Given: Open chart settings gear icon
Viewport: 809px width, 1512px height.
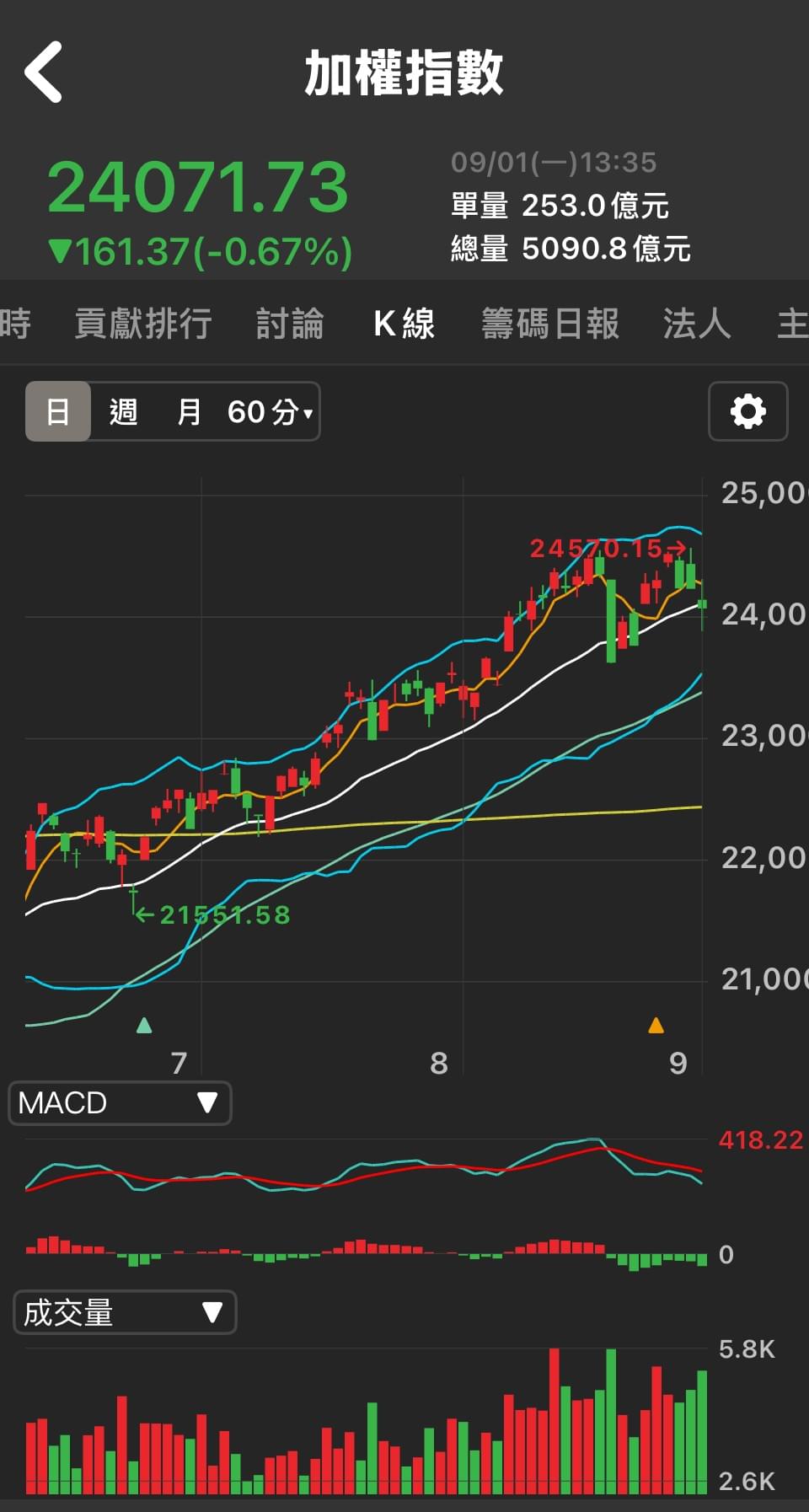Looking at the screenshot, I should [x=748, y=411].
